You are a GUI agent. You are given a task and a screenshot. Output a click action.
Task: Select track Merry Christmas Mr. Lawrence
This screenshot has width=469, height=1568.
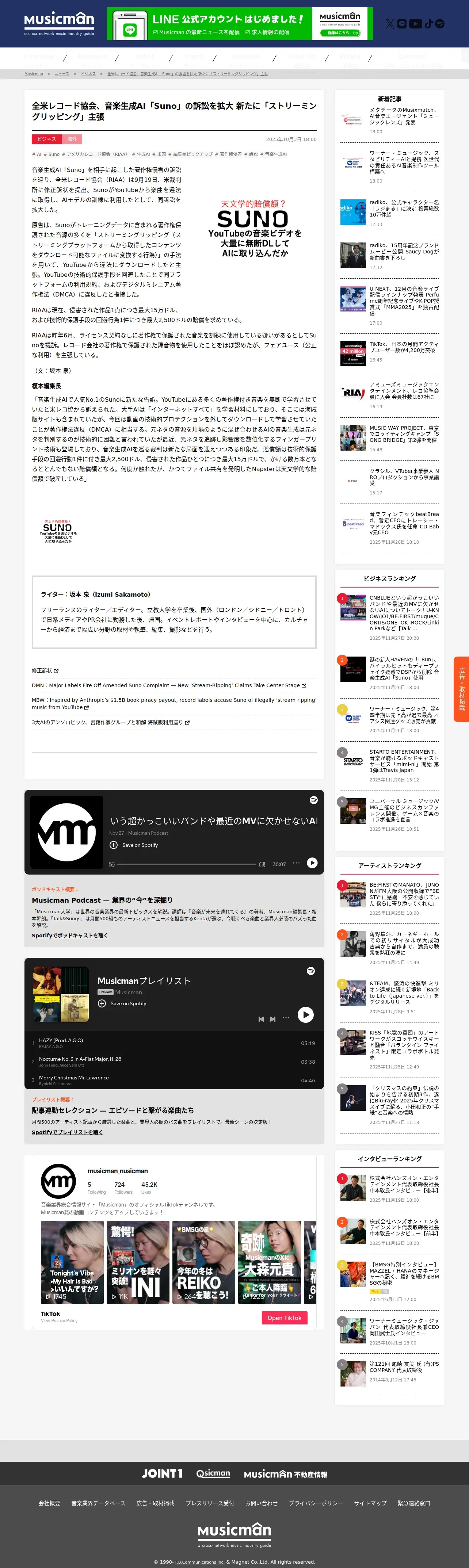click(x=174, y=1081)
